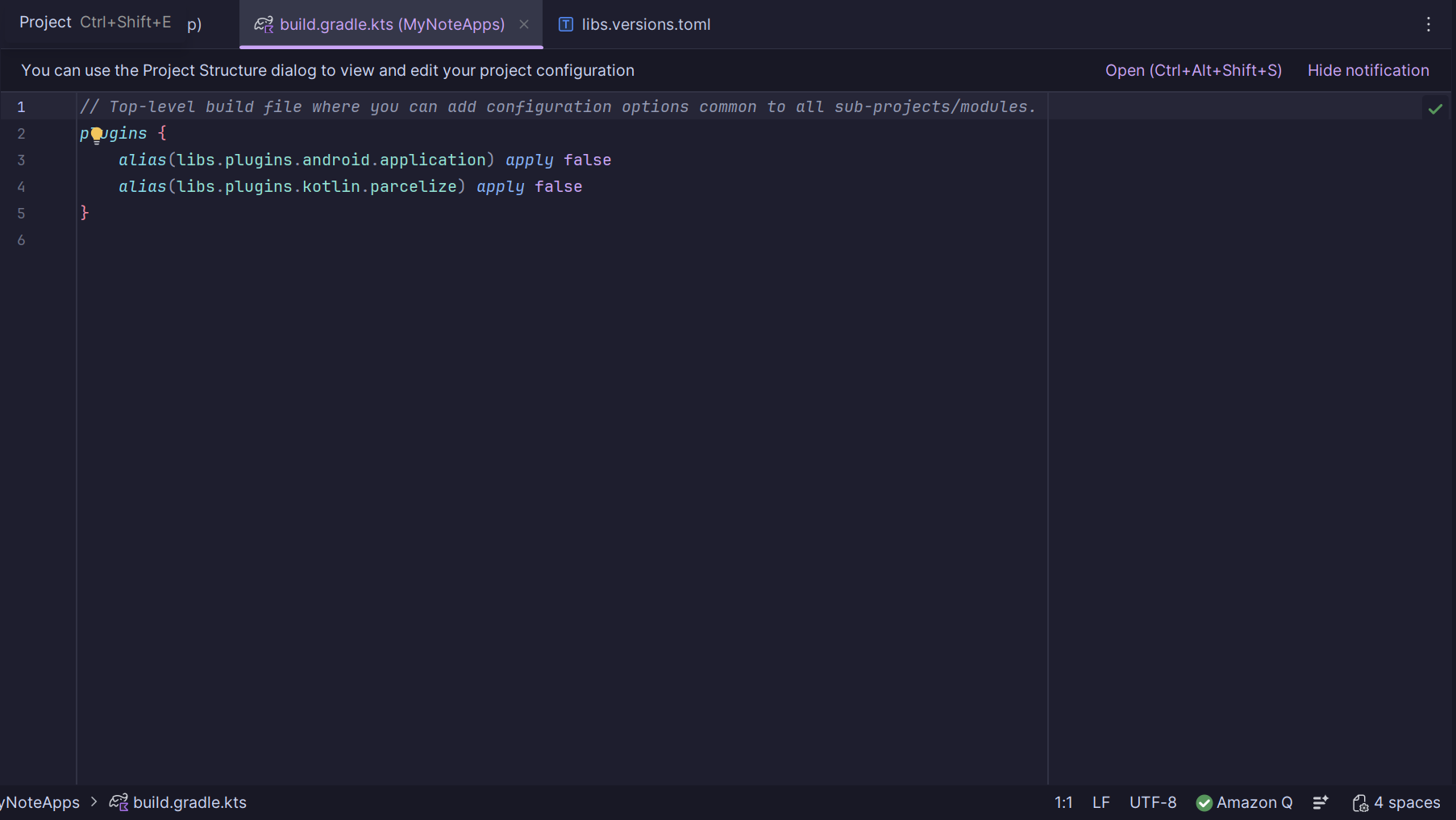Open the three-dot tab options menu
The height and width of the screenshot is (820, 1456).
coord(1428,24)
